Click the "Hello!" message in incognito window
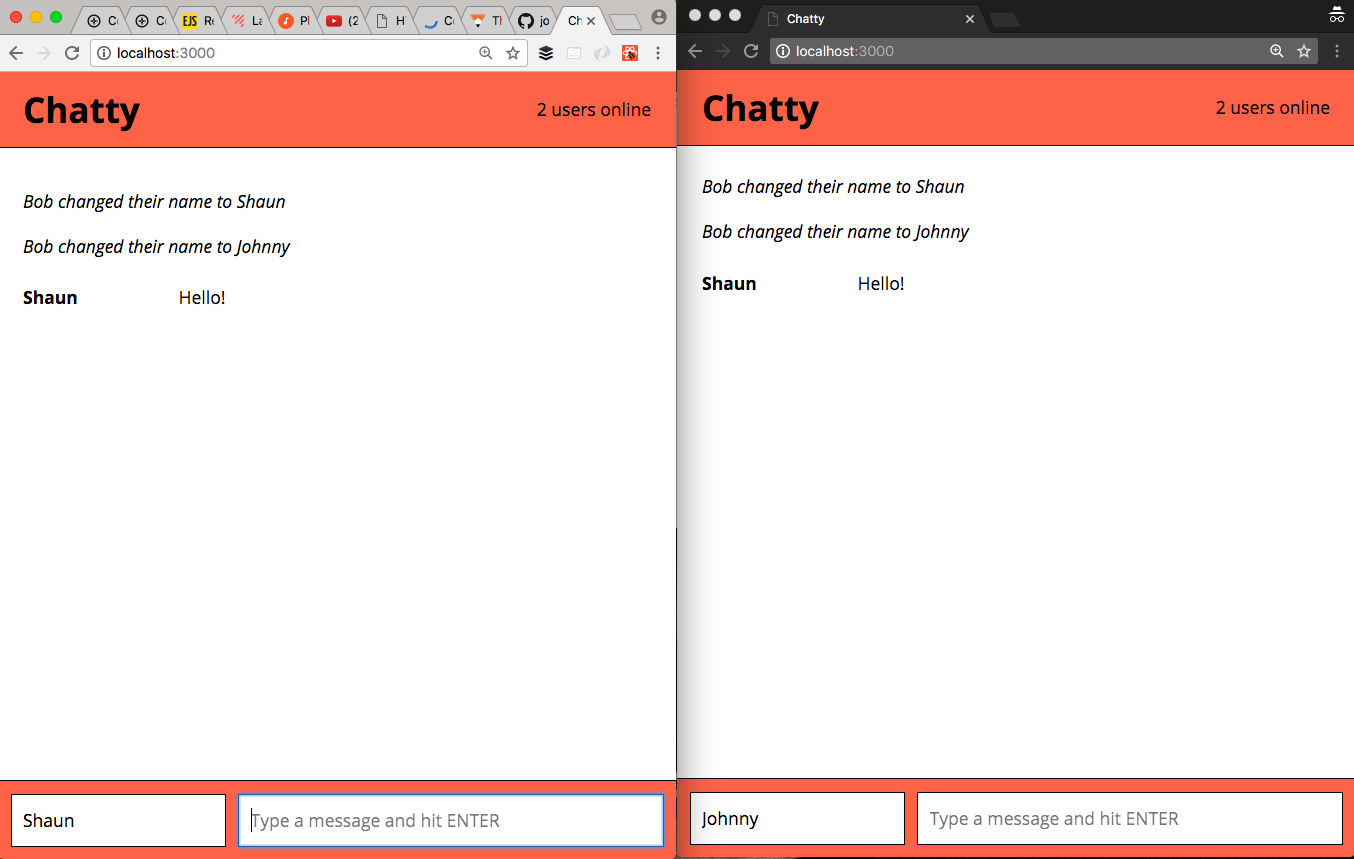Image resolution: width=1354 pixels, height=859 pixels. pos(881,284)
